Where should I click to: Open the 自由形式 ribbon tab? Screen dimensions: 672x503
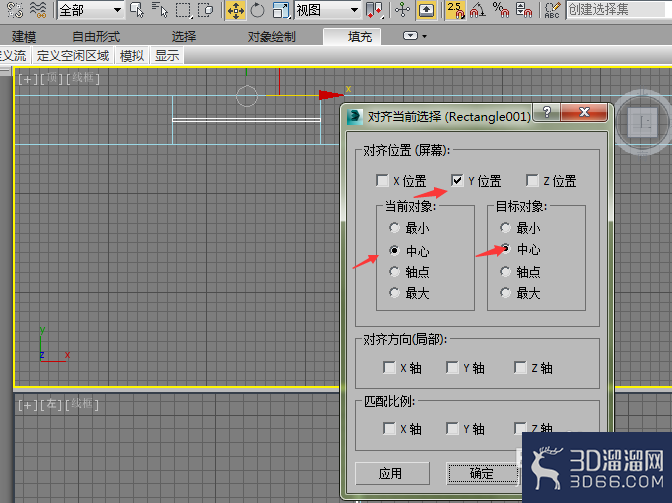(x=96, y=37)
